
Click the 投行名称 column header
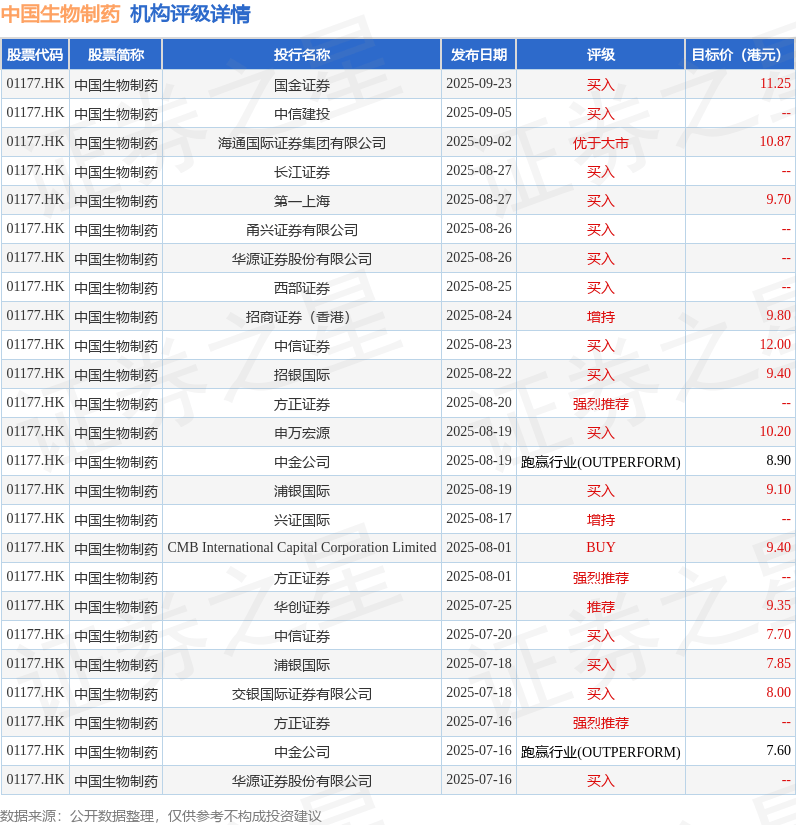click(x=301, y=55)
